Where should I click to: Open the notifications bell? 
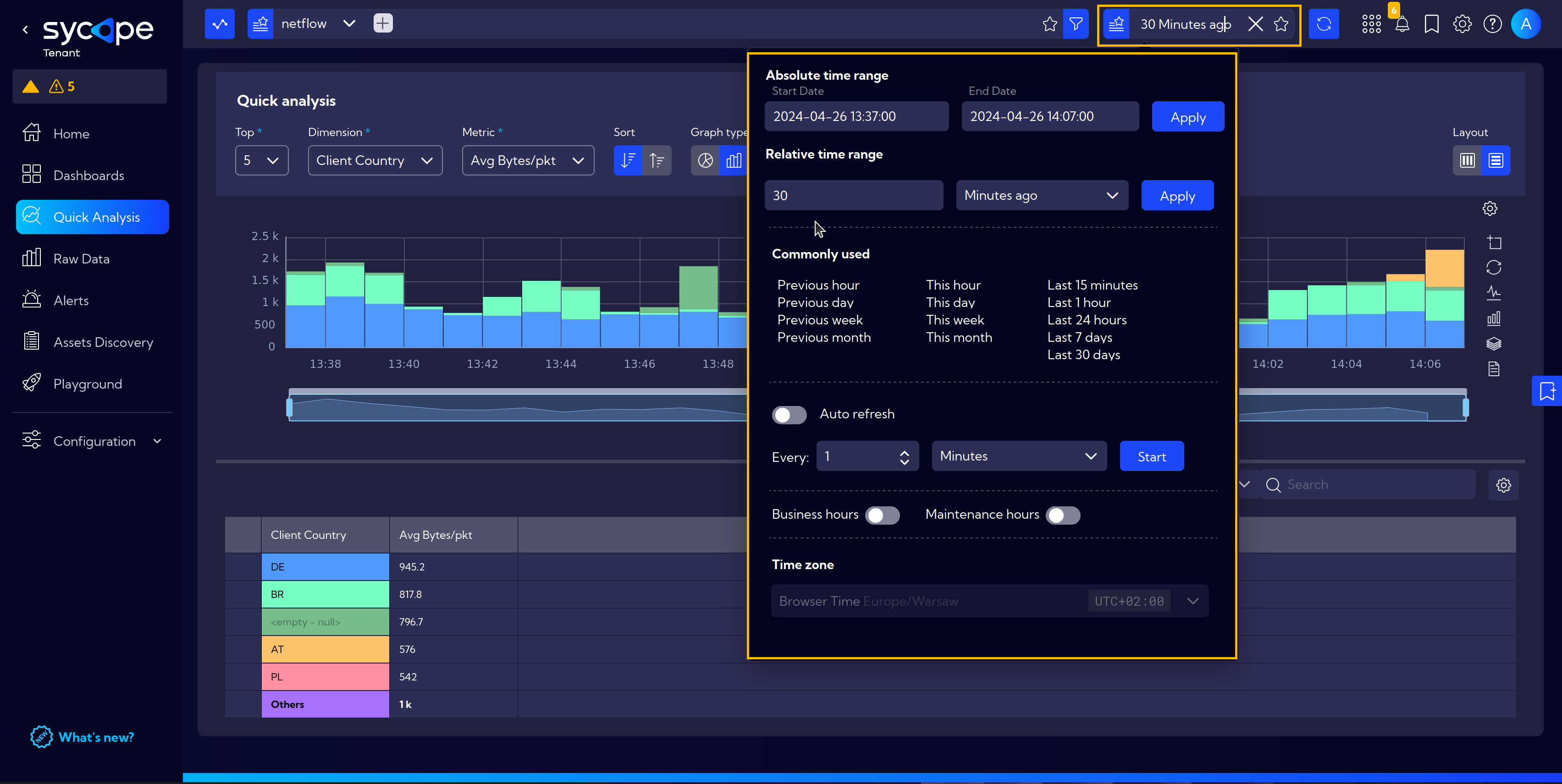pyautogui.click(x=1402, y=24)
